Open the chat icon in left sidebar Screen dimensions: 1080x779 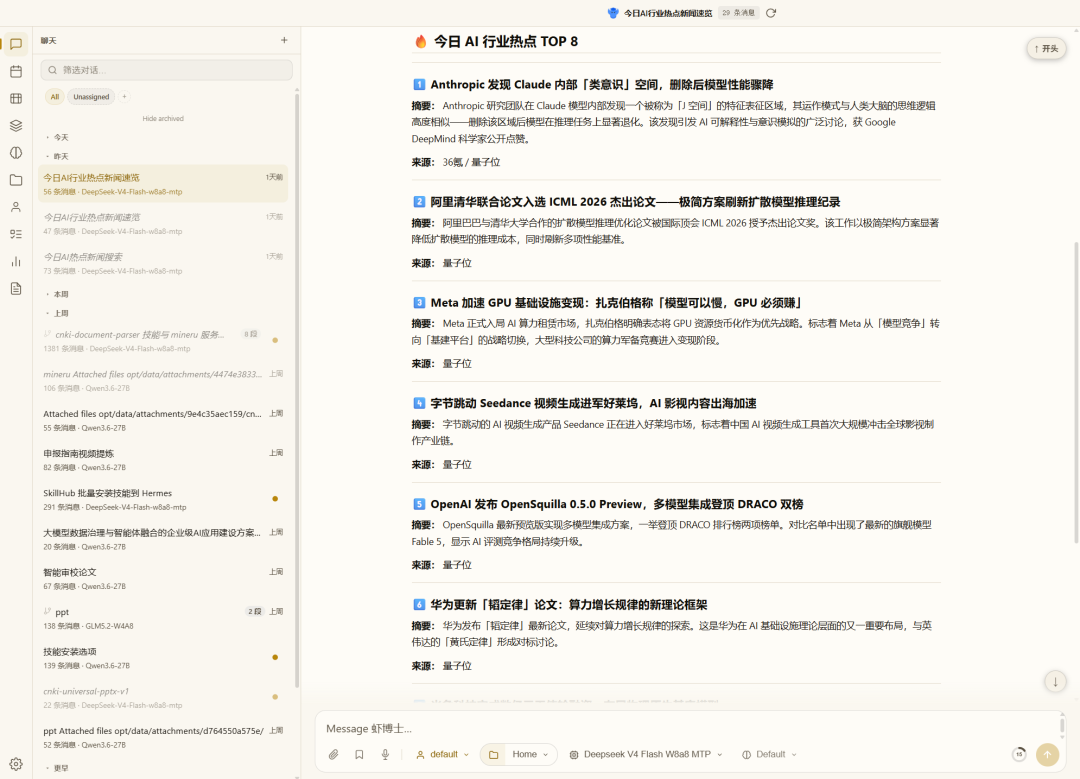point(16,44)
